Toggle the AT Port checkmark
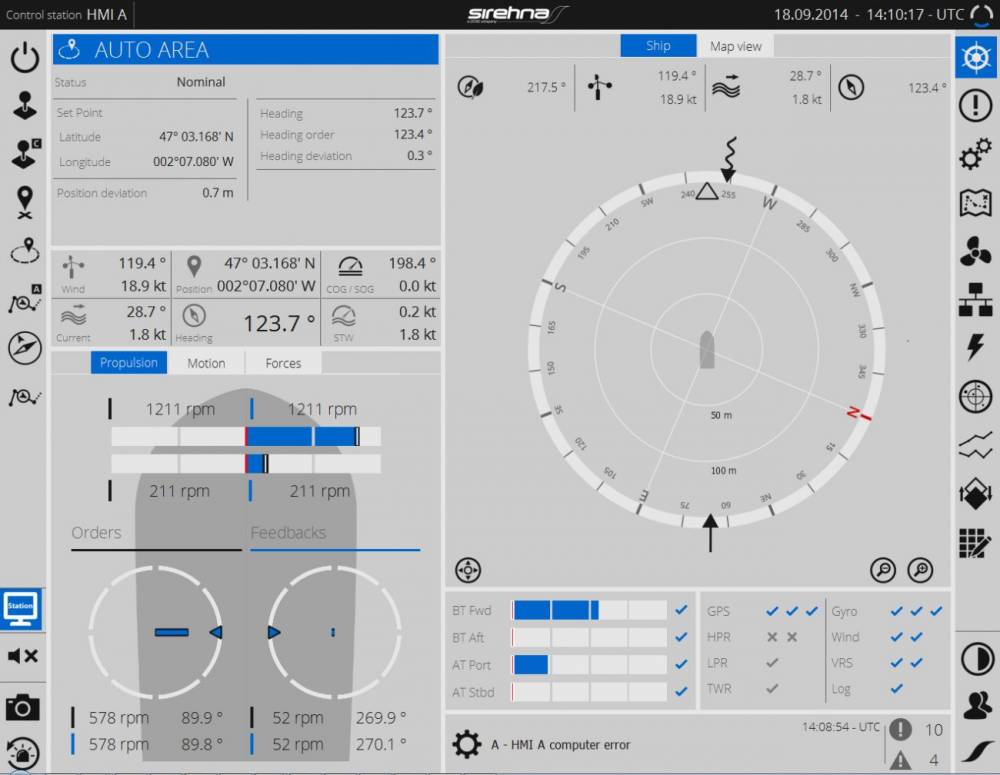This screenshot has width=1000, height=775. [x=681, y=664]
